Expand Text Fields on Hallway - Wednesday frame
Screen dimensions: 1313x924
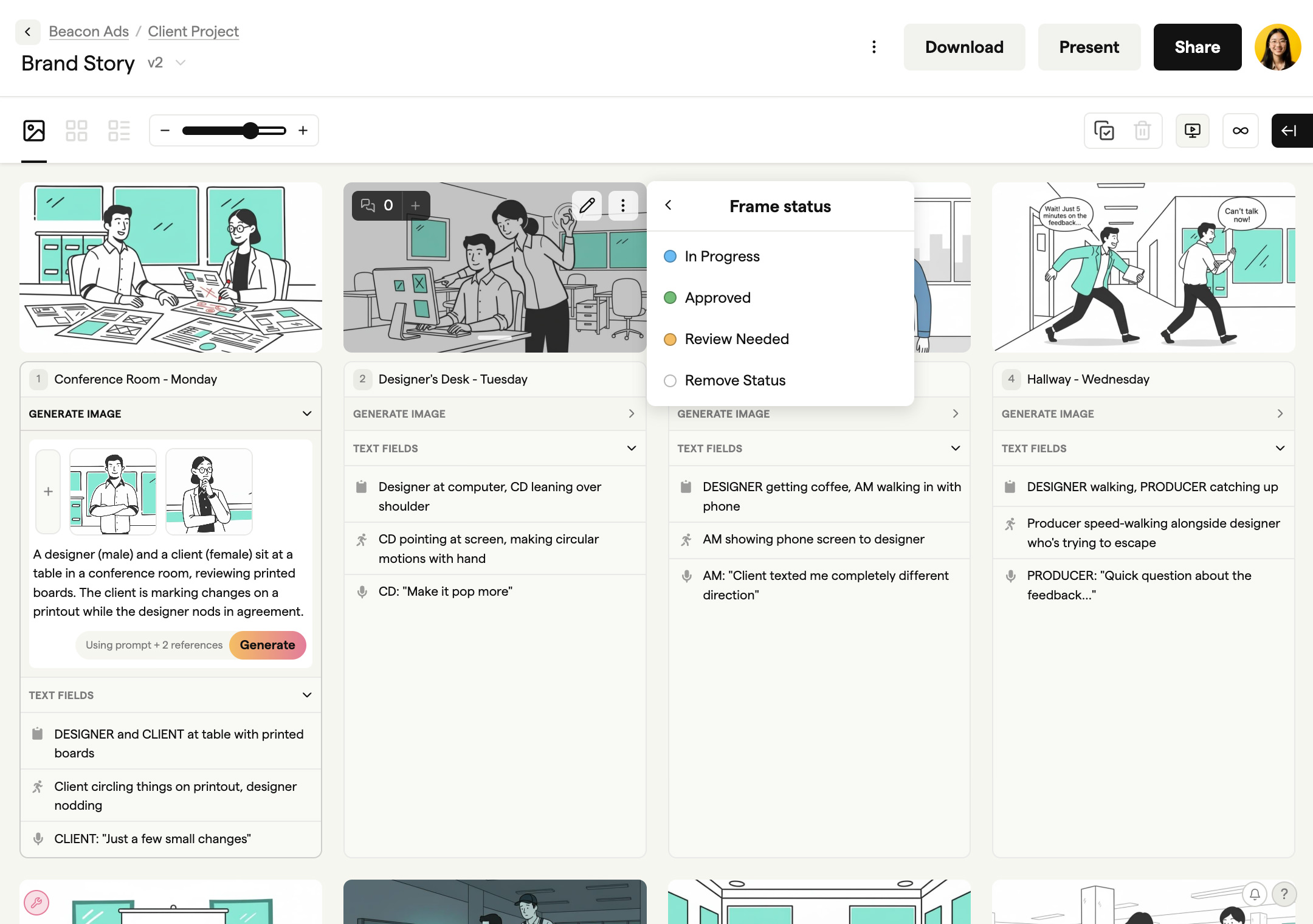pos(1280,448)
